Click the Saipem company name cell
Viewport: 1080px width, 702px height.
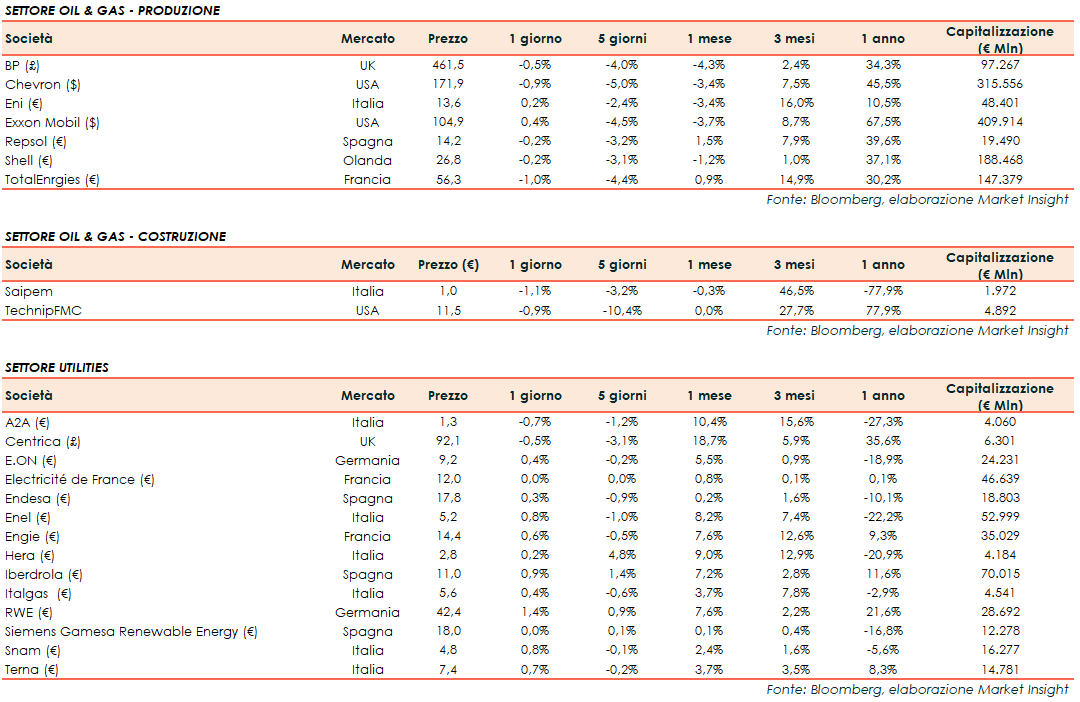[29, 291]
